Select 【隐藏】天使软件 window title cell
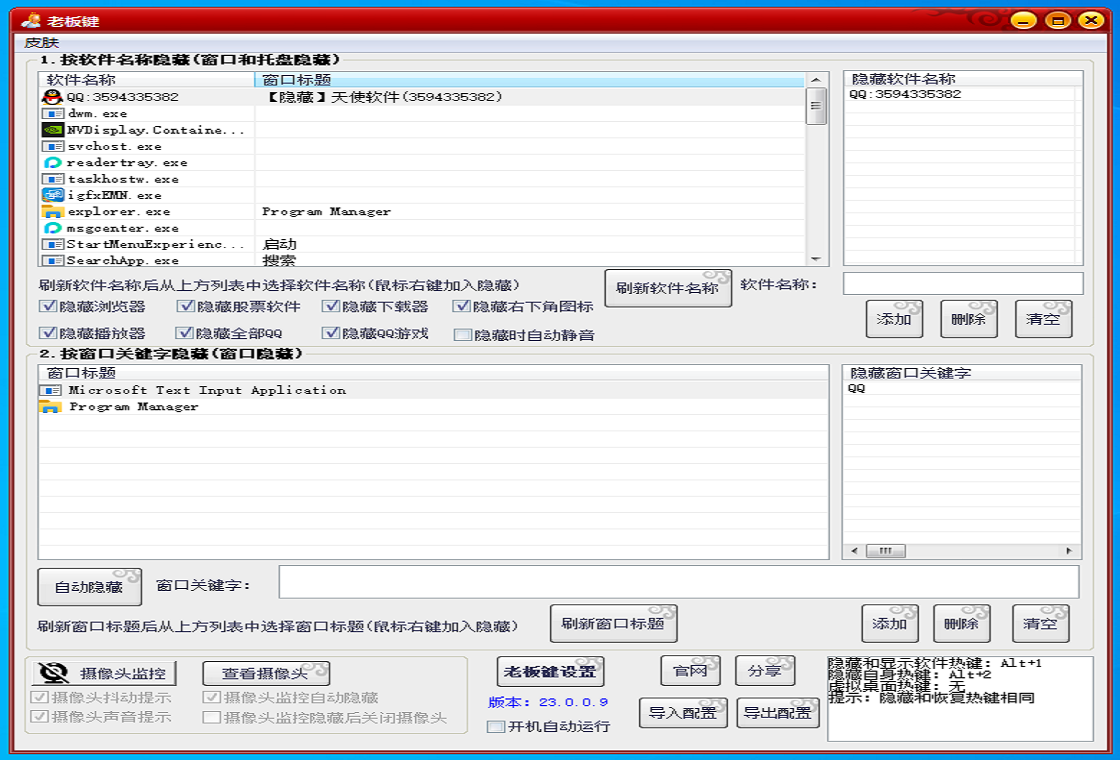The width and height of the screenshot is (1120, 760). 383,96
